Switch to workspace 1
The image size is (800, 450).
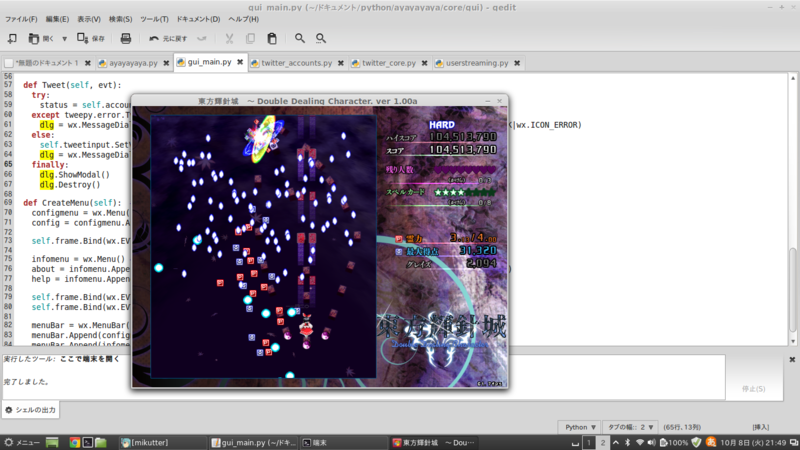coord(589,442)
